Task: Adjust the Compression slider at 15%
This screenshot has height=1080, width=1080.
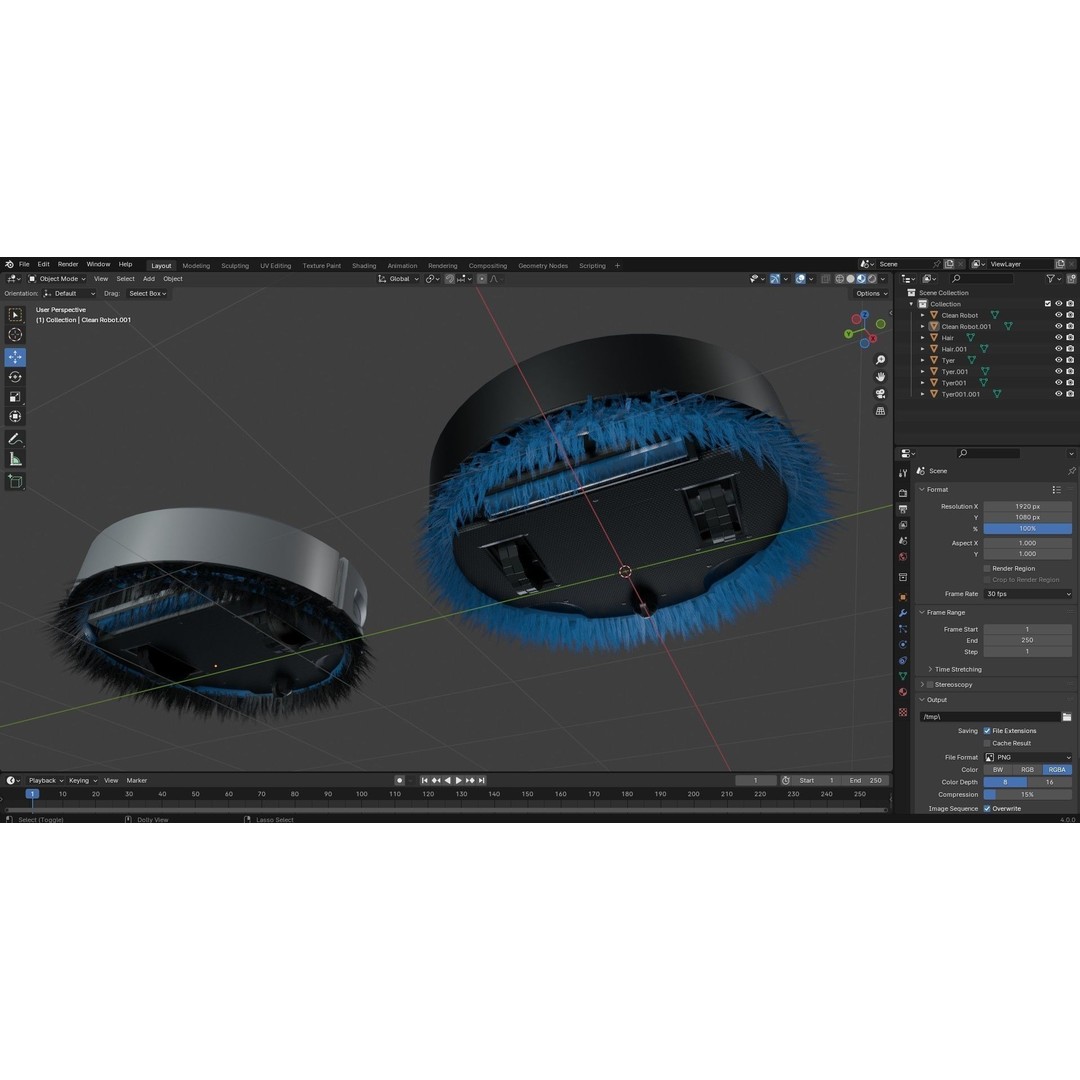Action: point(1027,795)
